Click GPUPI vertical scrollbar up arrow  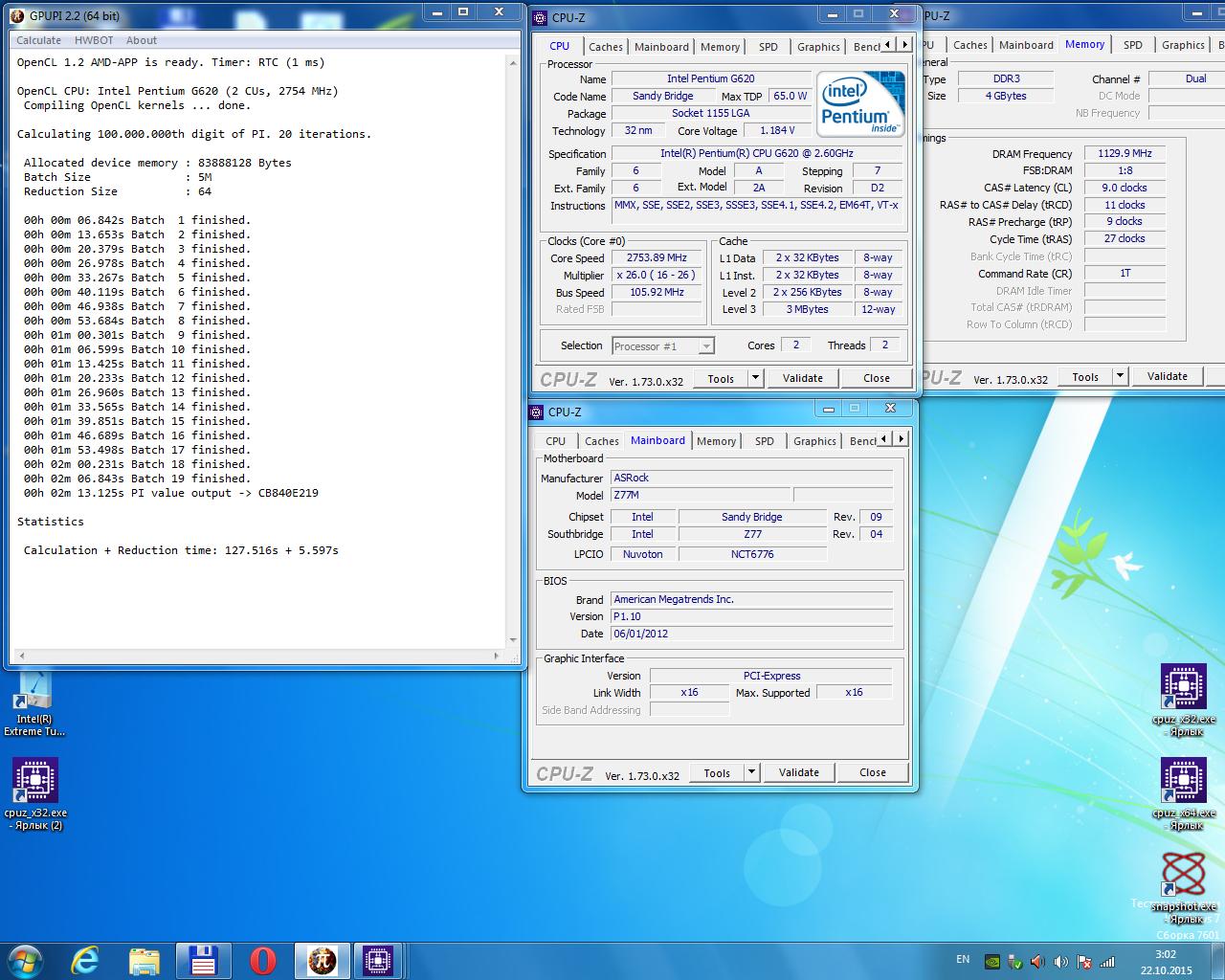coord(513,61)
